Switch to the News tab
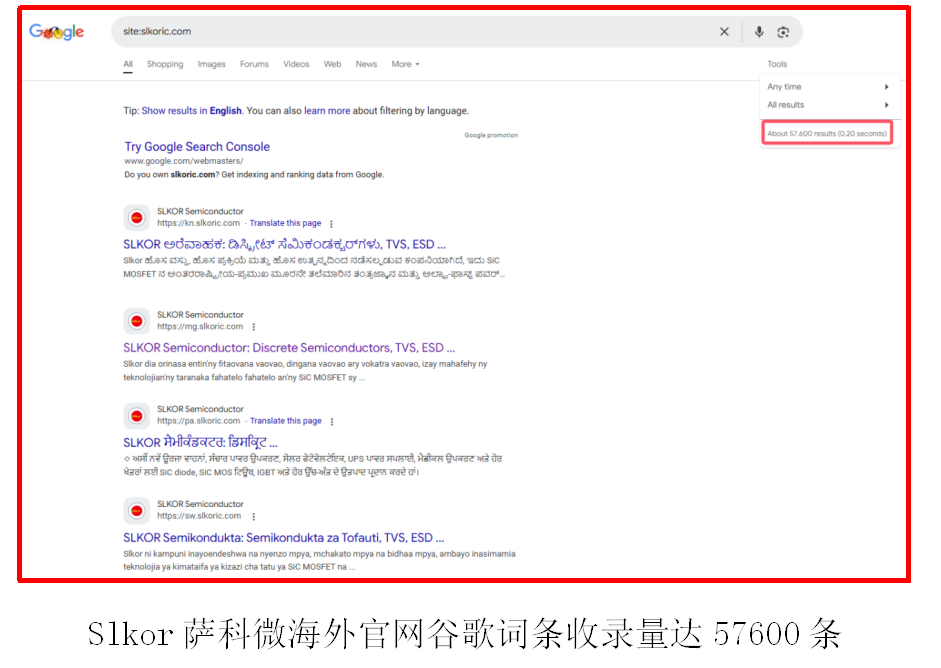Viewport: 941px width, 668px height. [x=366, y=64]
